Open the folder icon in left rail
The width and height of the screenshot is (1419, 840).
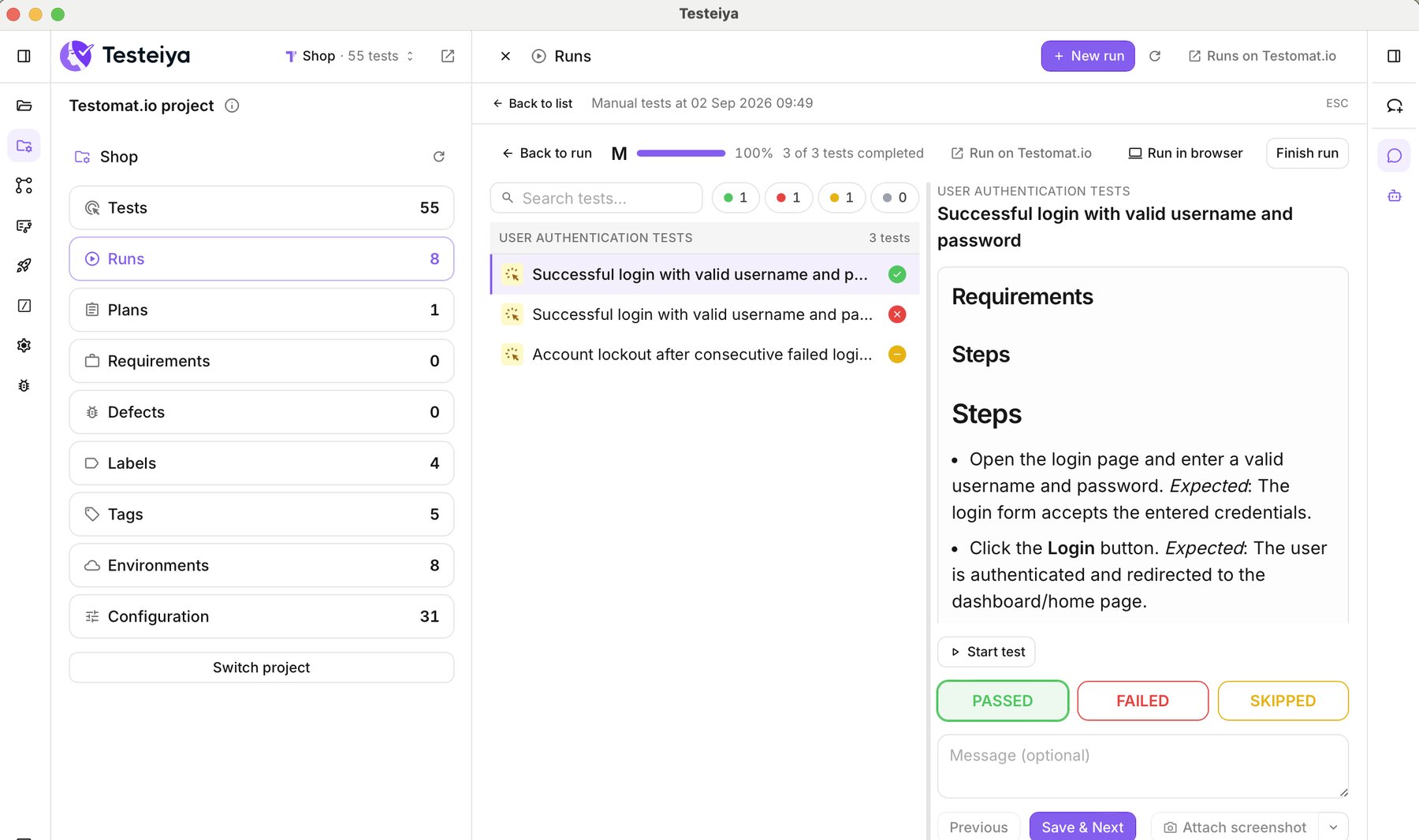[24, 106]
